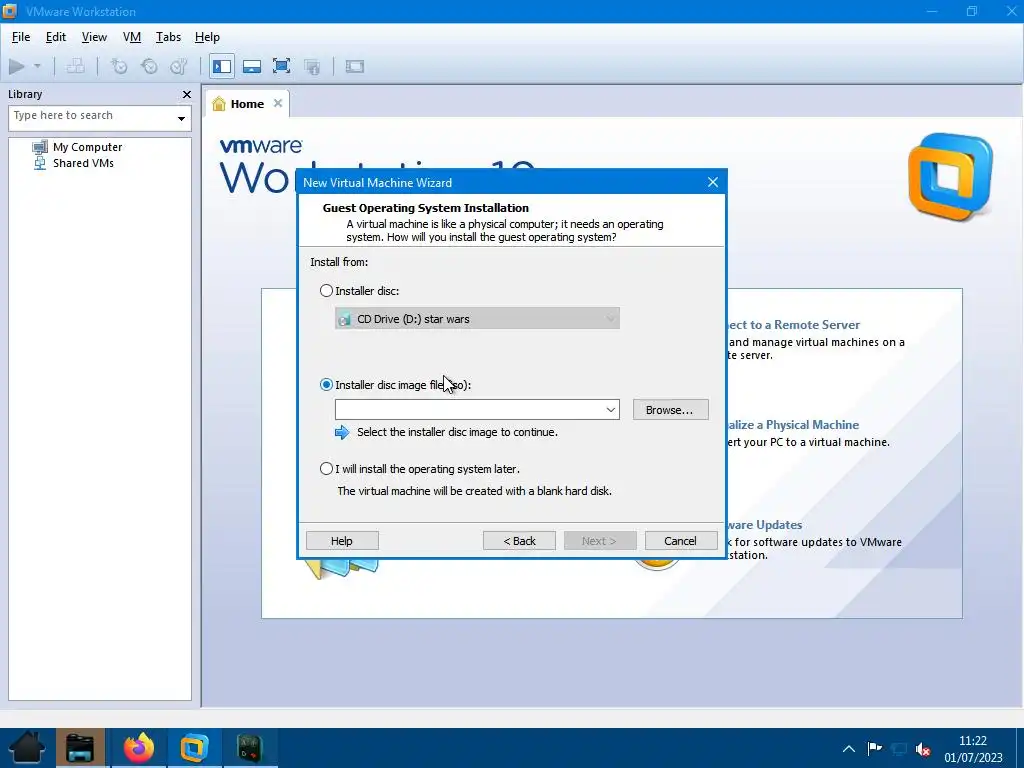Open the calculator taskbar icon

click(x=249, y=748)
